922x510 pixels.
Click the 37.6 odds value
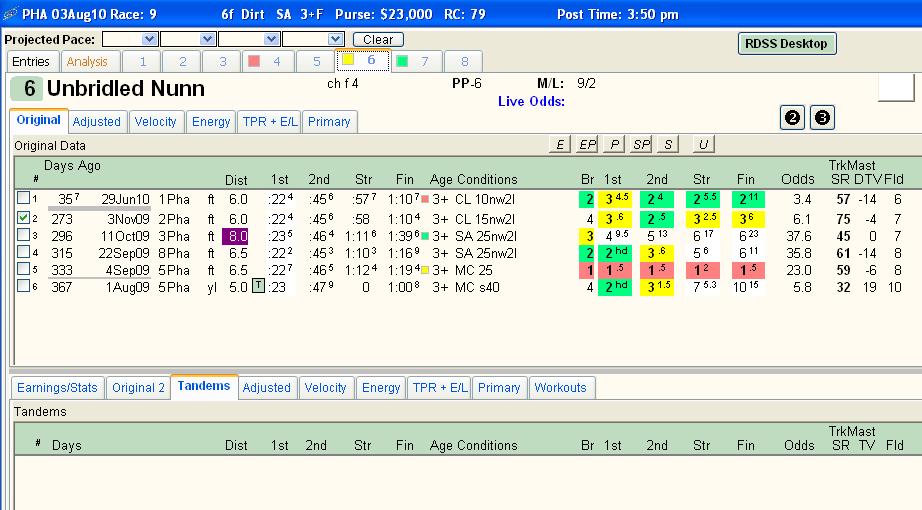click(x=799, y=236)
